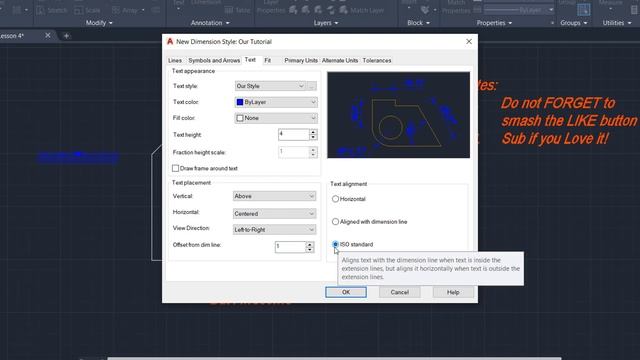Click the Offset from dim line field
Viewport: 640px width, 360px height.
[290, 247]
